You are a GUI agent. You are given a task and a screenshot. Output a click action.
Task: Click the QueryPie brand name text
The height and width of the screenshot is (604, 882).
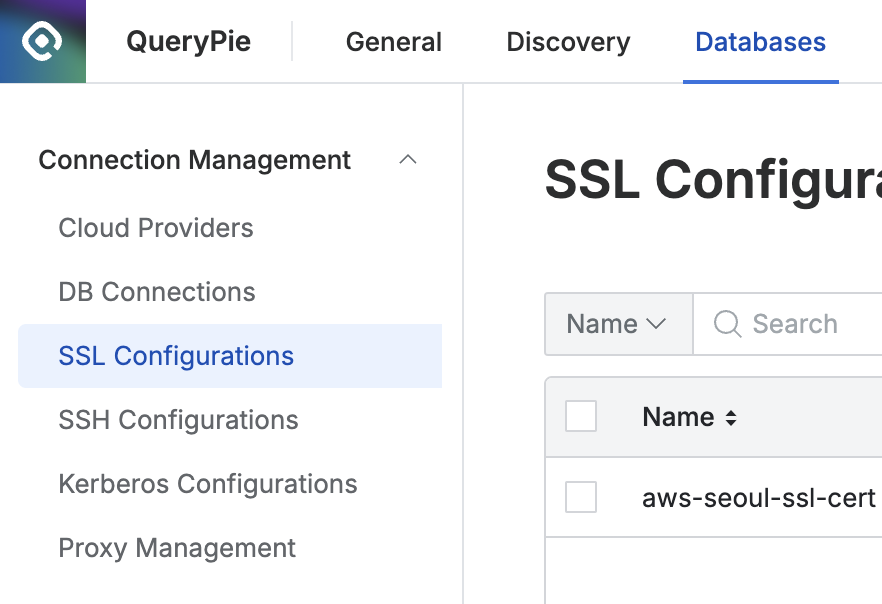point(188,42)
